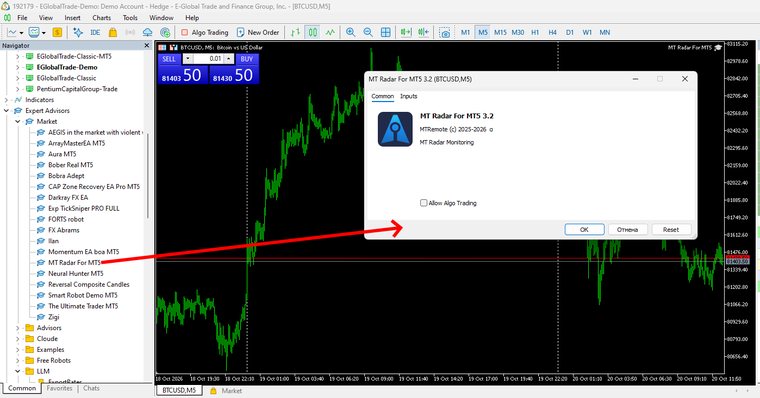Open the IDE (MetaEditor) toolbar icon
760x398 pixels.
pyautogui.click(x=95, y=32)
